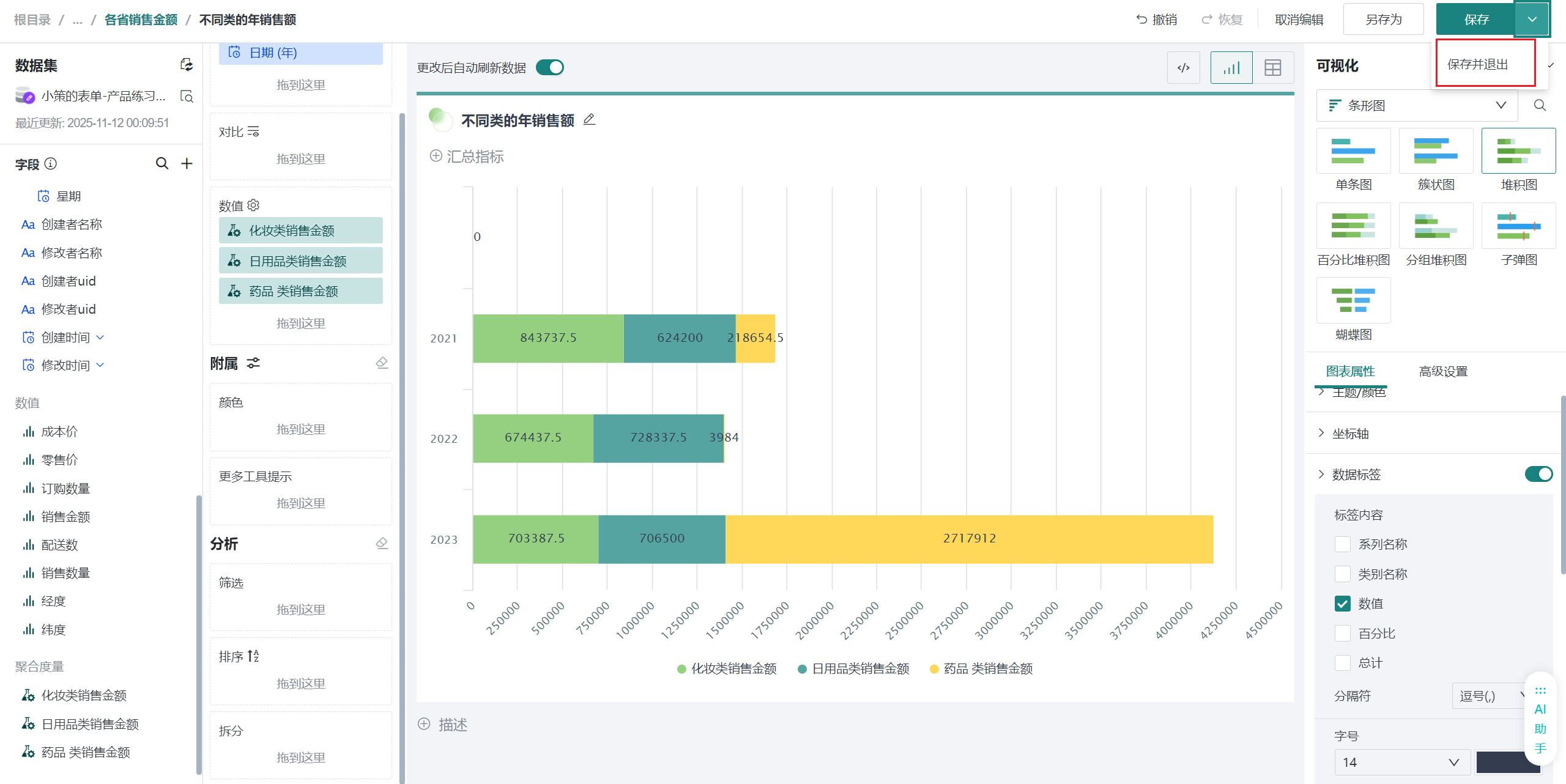The width and height of the screenshot is (1566, 784).
Task: Search chart types with magnifier icon
Action: coord(1540,106)
